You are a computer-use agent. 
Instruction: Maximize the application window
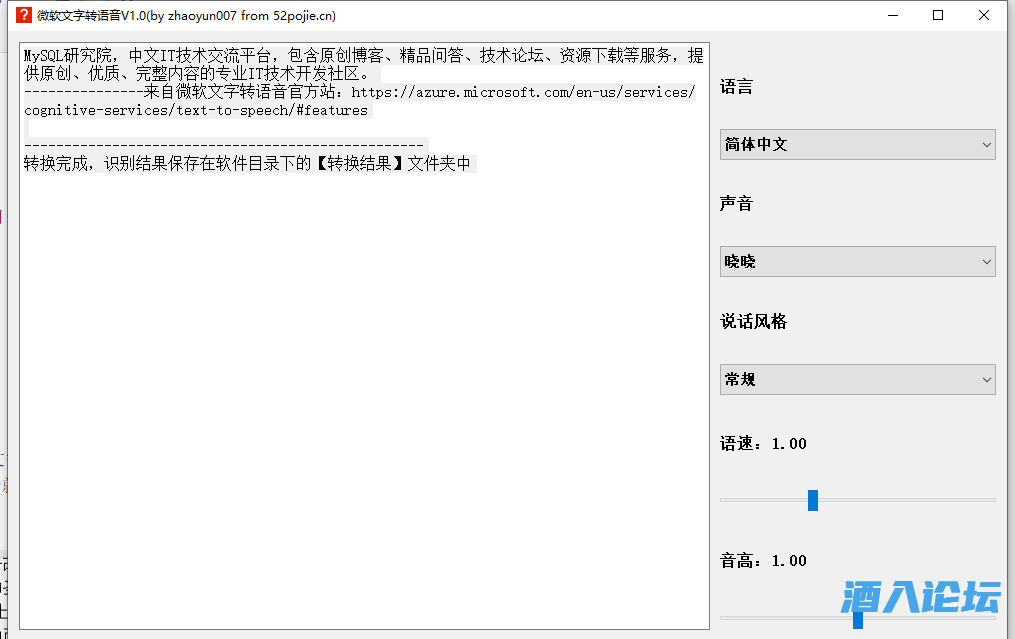coord(937,15)
